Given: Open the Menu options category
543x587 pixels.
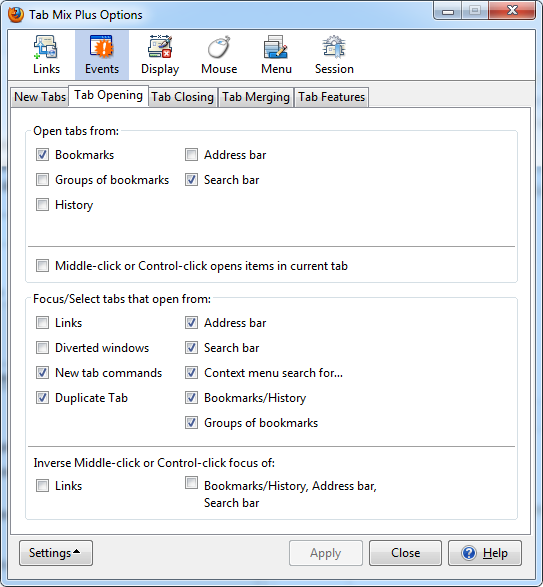Looking at the screenshot, I should pos(276,55).
